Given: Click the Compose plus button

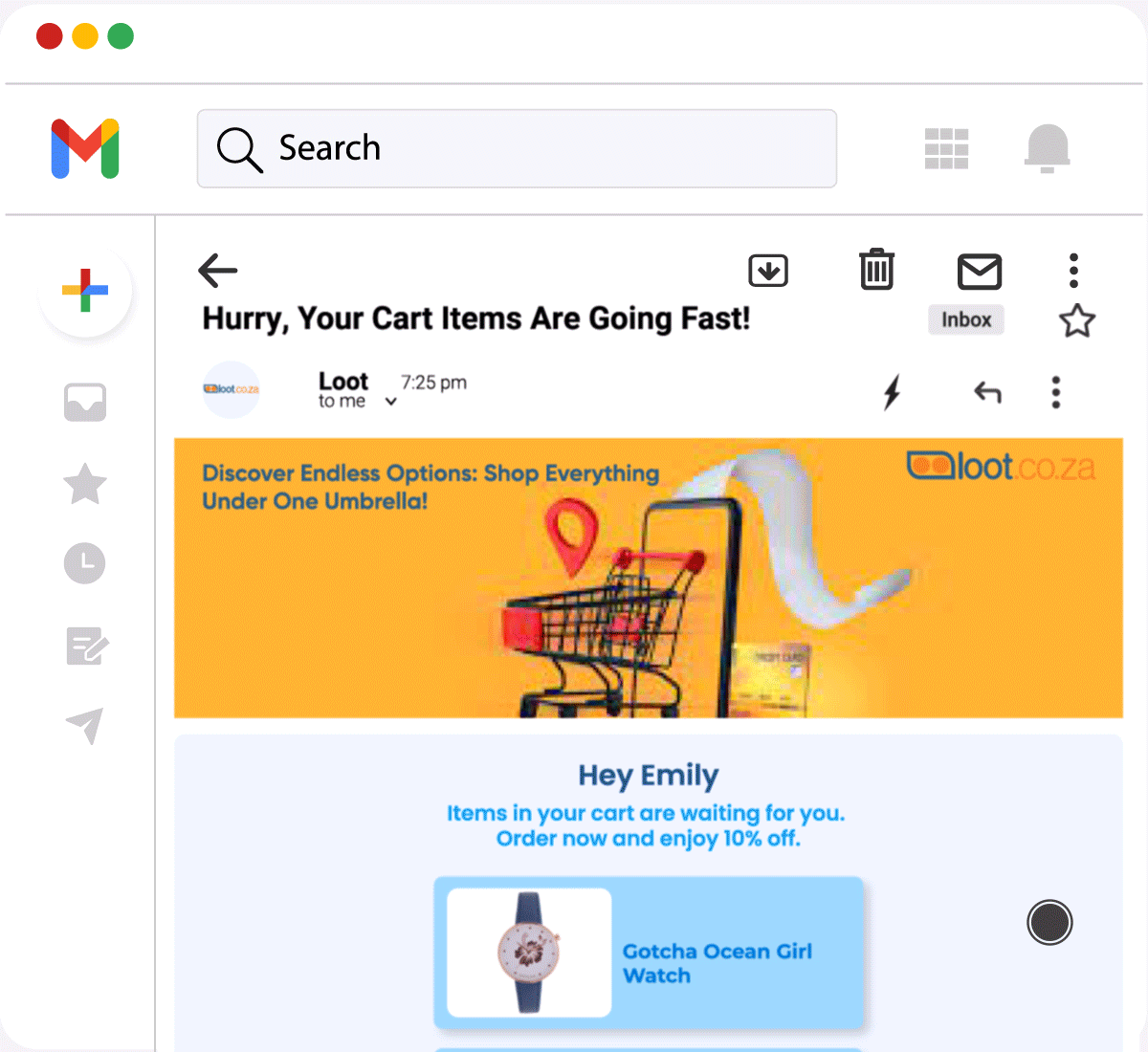Looking at the screenshot, I should [x=85, y=290].
